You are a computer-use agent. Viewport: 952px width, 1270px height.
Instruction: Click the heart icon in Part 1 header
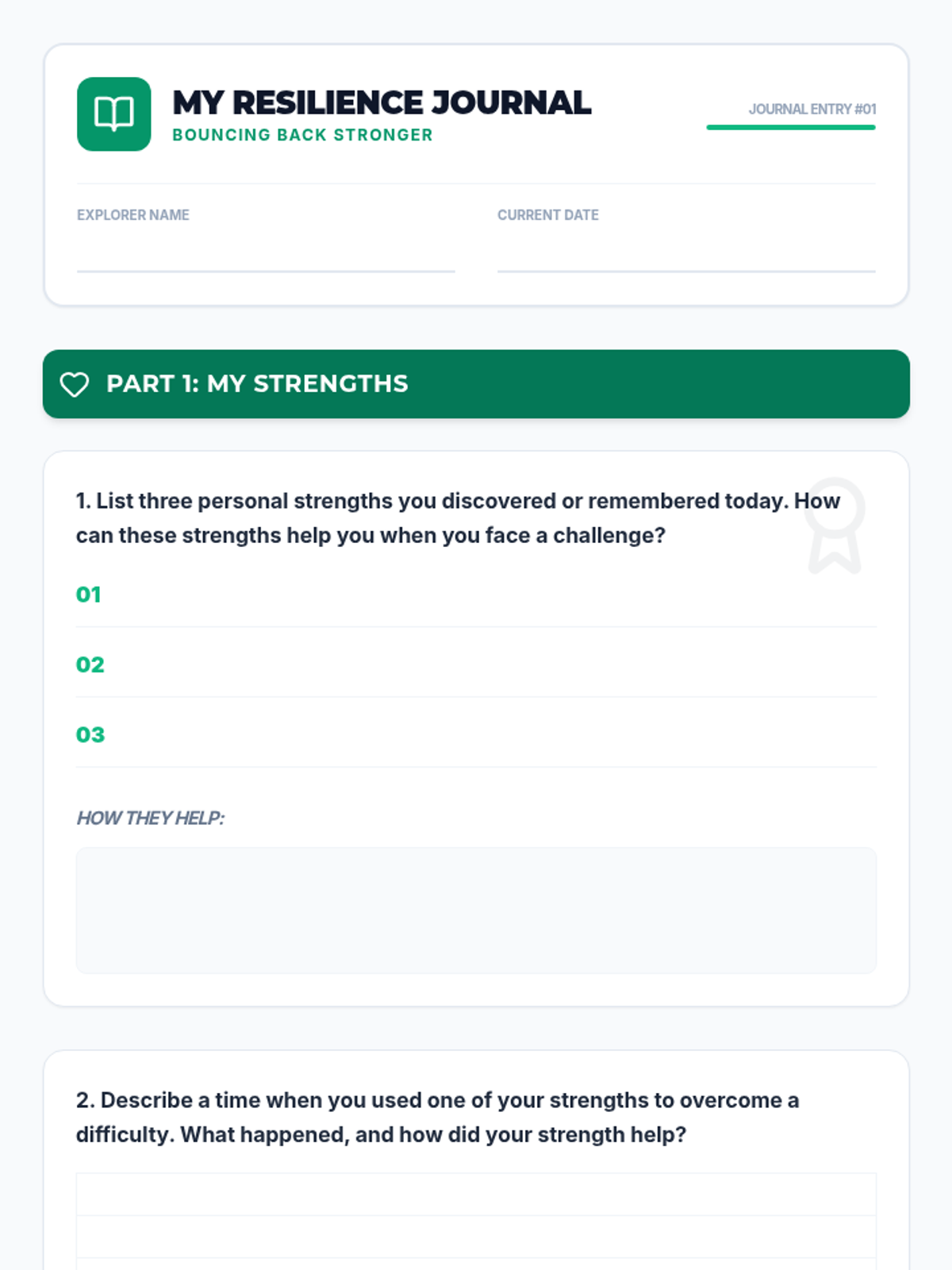(75, 384)
